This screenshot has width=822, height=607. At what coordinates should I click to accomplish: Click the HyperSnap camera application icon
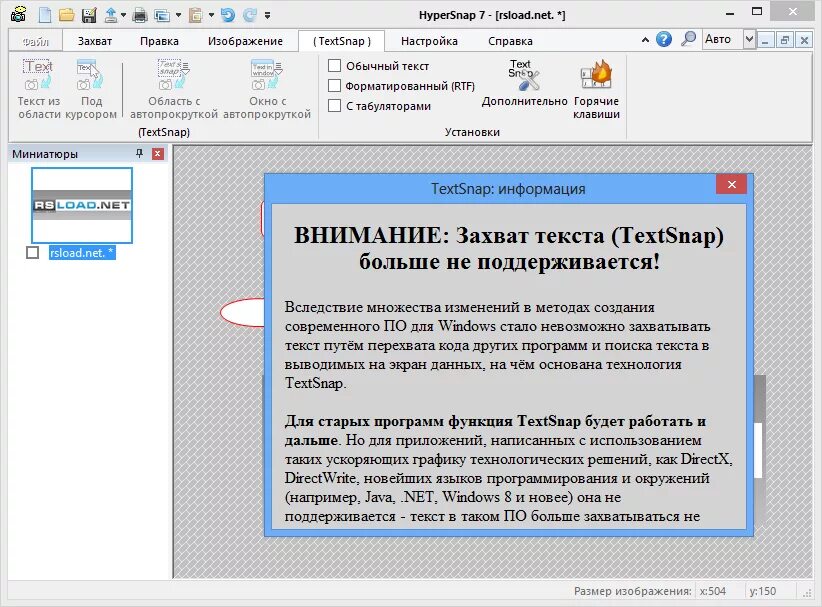click(x=18, y=14)
